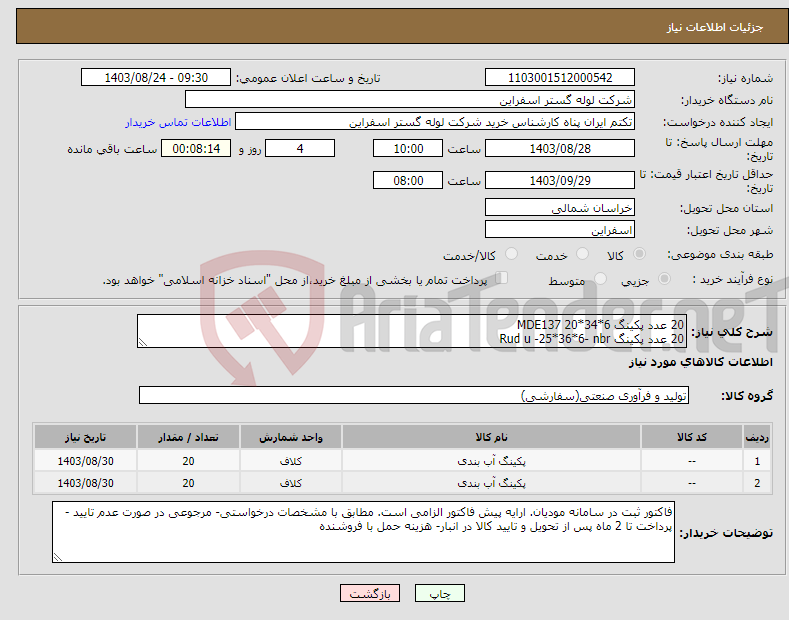Click the اطلاعات کالاهای مورد نیاز heading

[x=700, y=362]
